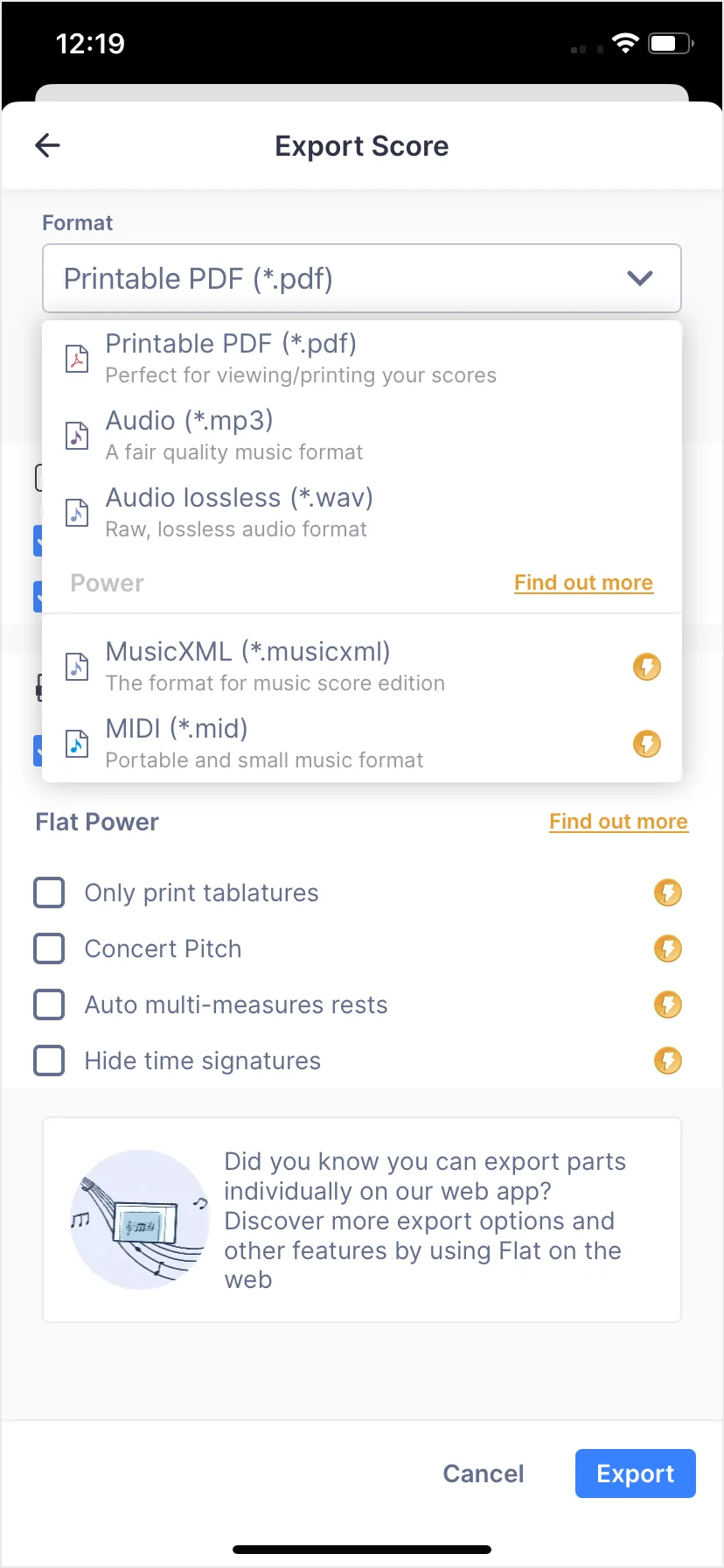Open Find out more link beside Flat Power
Viewport: 724px width, 1568px height.
click(618, 822)
